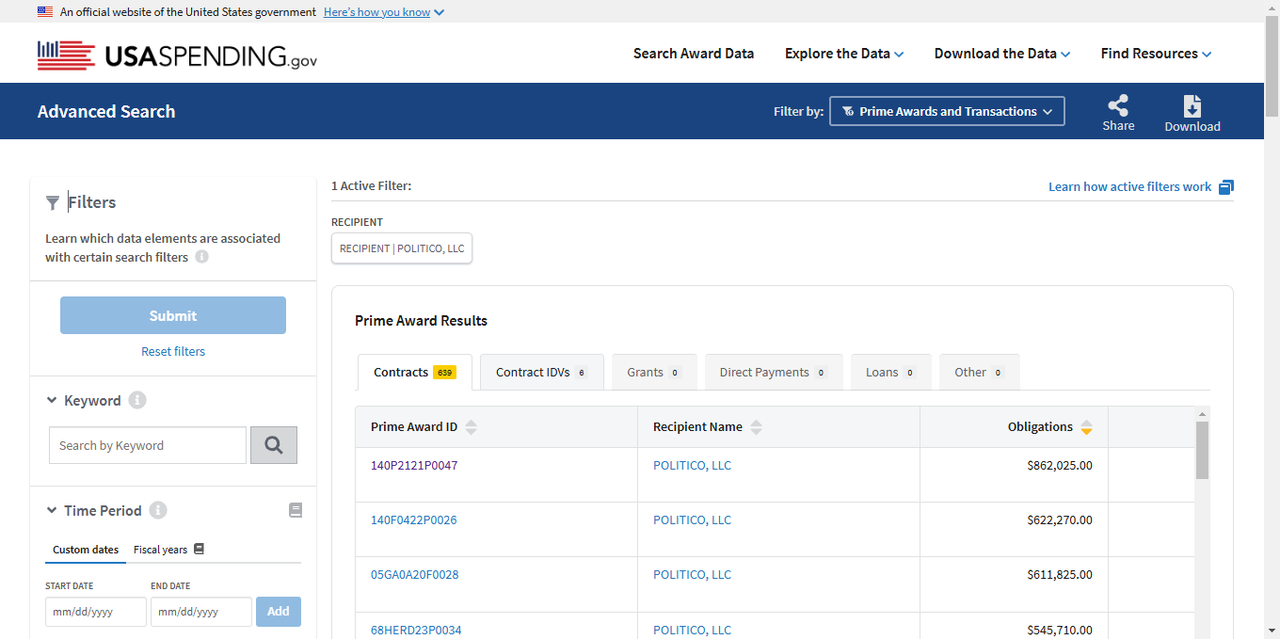1280x639 pixels.
Task: Click the Add date button
Action: tap(278, 611)
